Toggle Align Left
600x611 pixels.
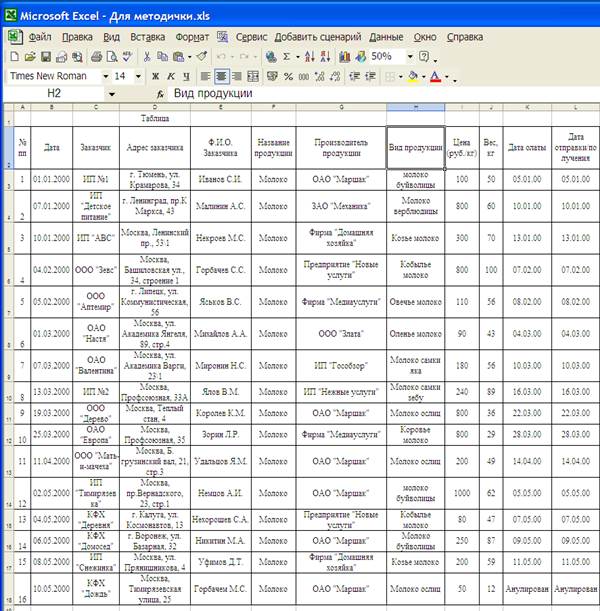(206, 76)
